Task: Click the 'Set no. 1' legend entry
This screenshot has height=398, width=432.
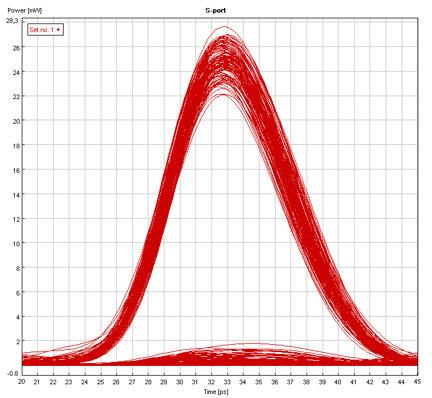Action: coord(45,30)
